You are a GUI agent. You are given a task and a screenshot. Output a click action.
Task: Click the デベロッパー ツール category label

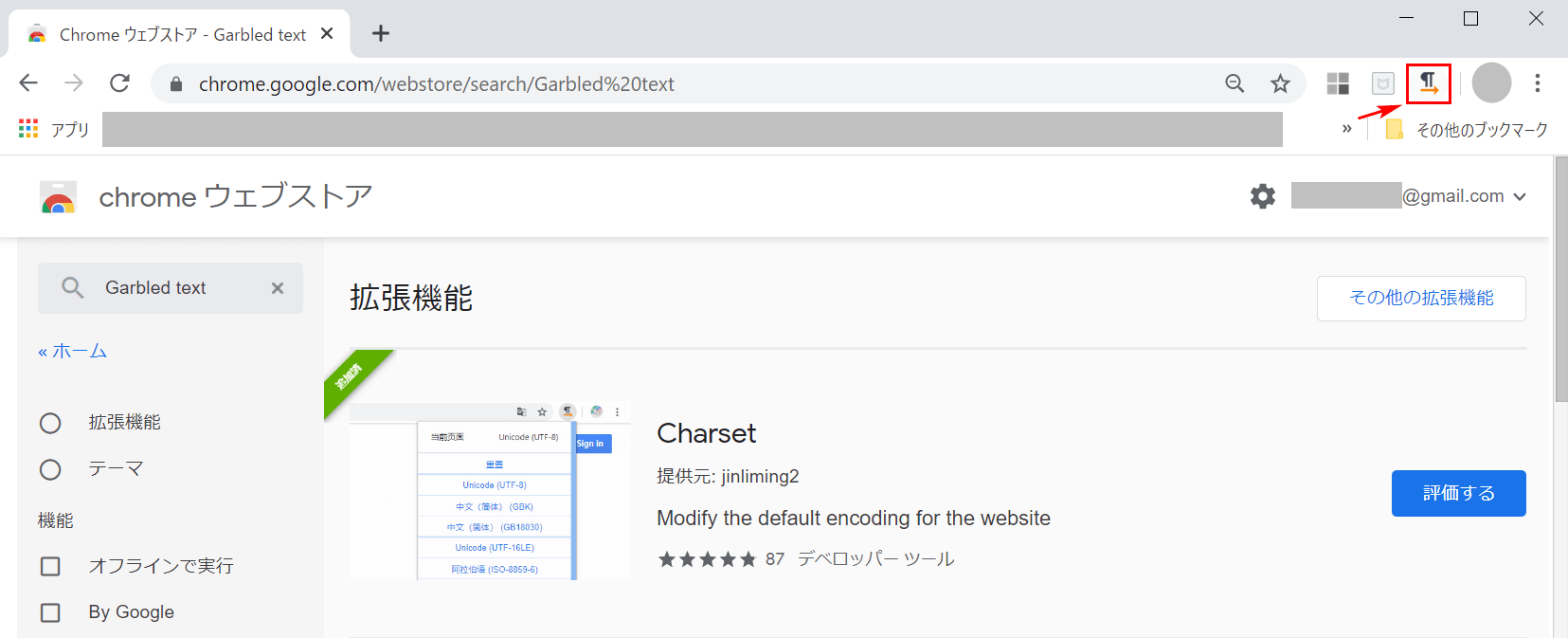[x=875, y=559]
